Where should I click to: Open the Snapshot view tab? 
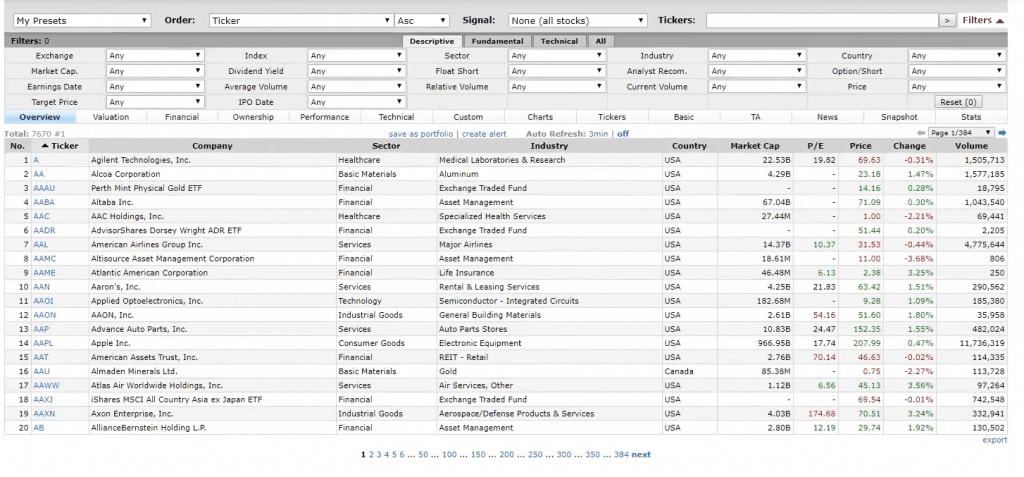click(899, 117)
